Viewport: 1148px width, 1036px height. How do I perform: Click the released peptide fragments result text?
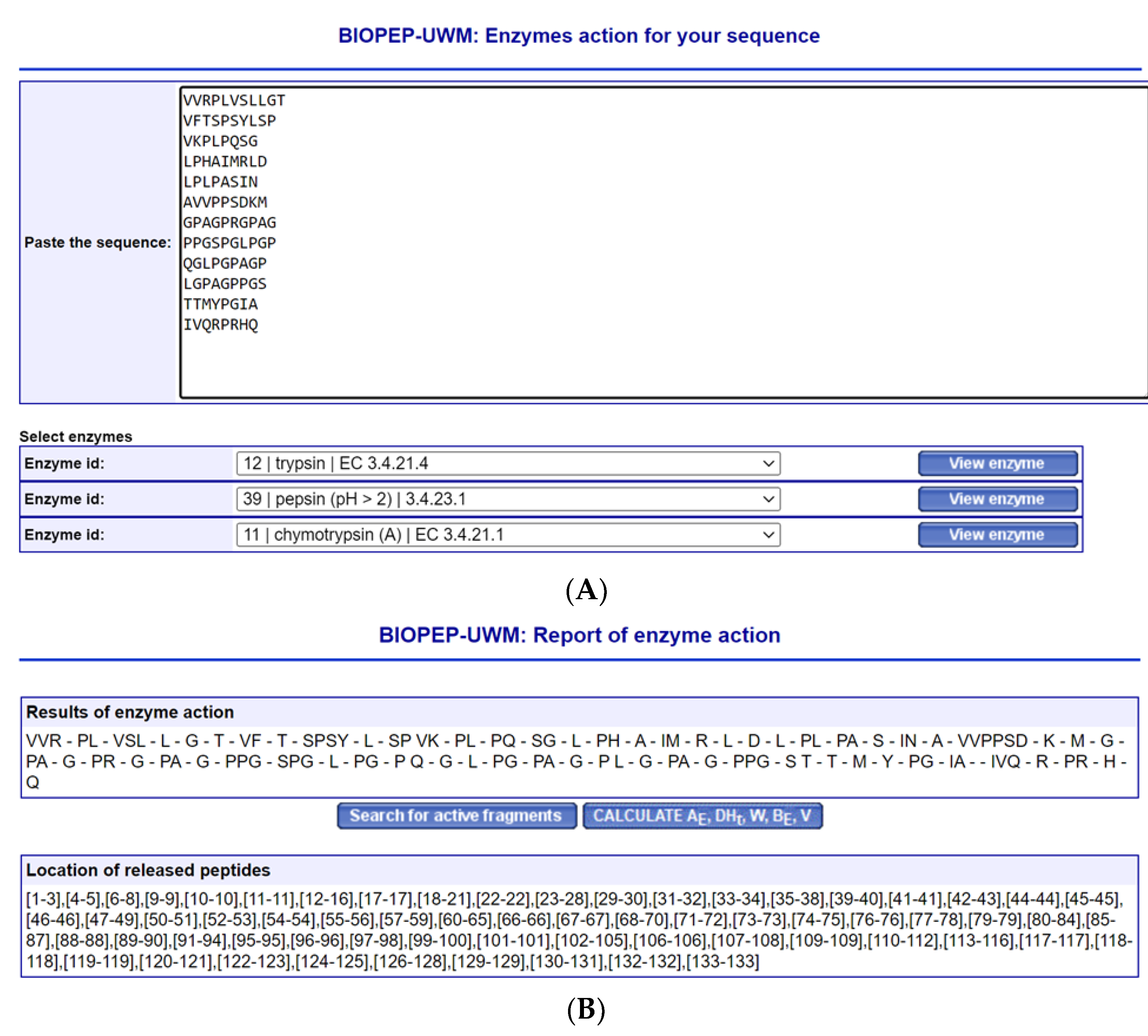pyautogui.click(x=575, y=762)
